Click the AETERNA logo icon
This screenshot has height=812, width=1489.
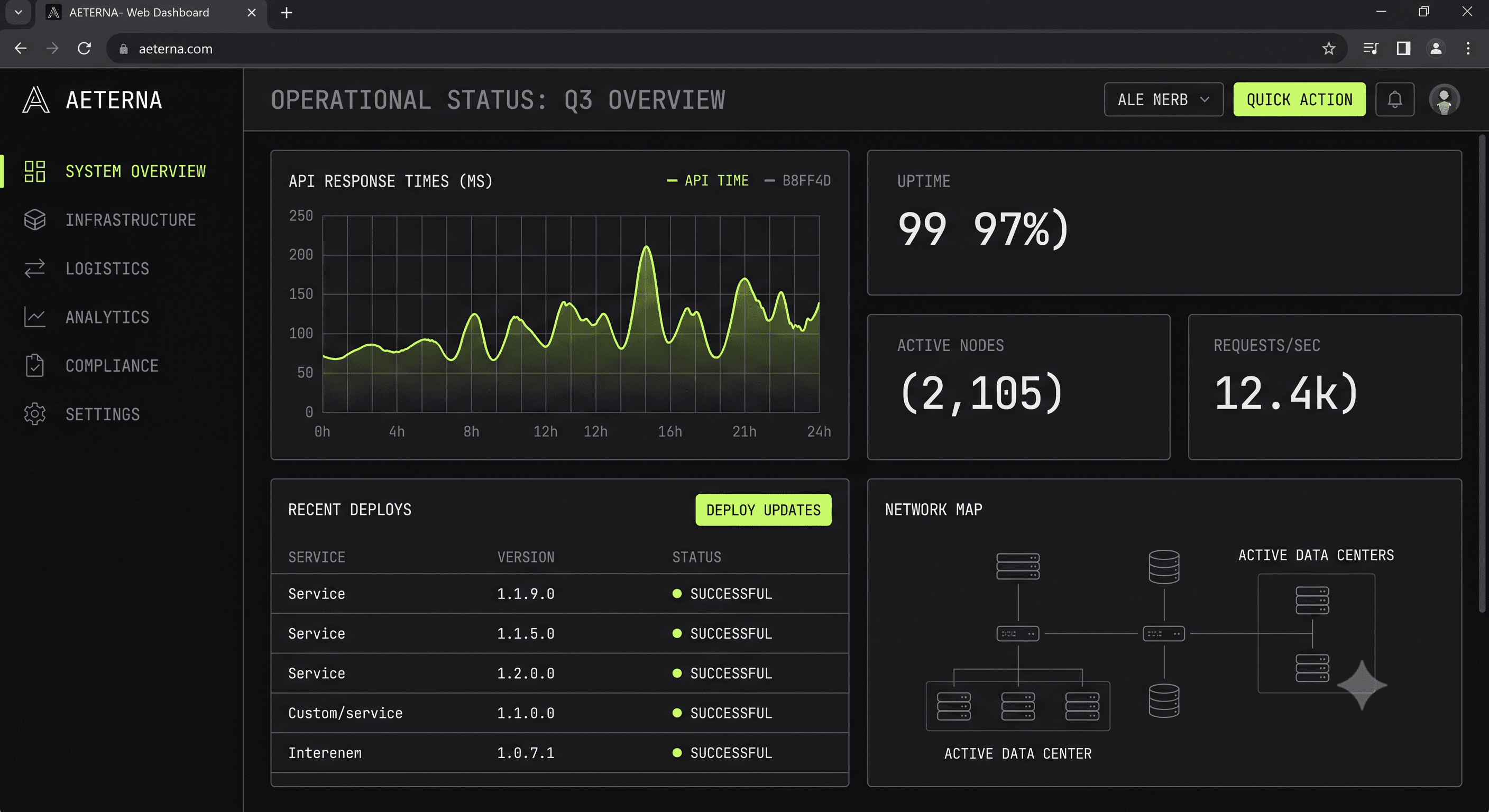(36, 99)
